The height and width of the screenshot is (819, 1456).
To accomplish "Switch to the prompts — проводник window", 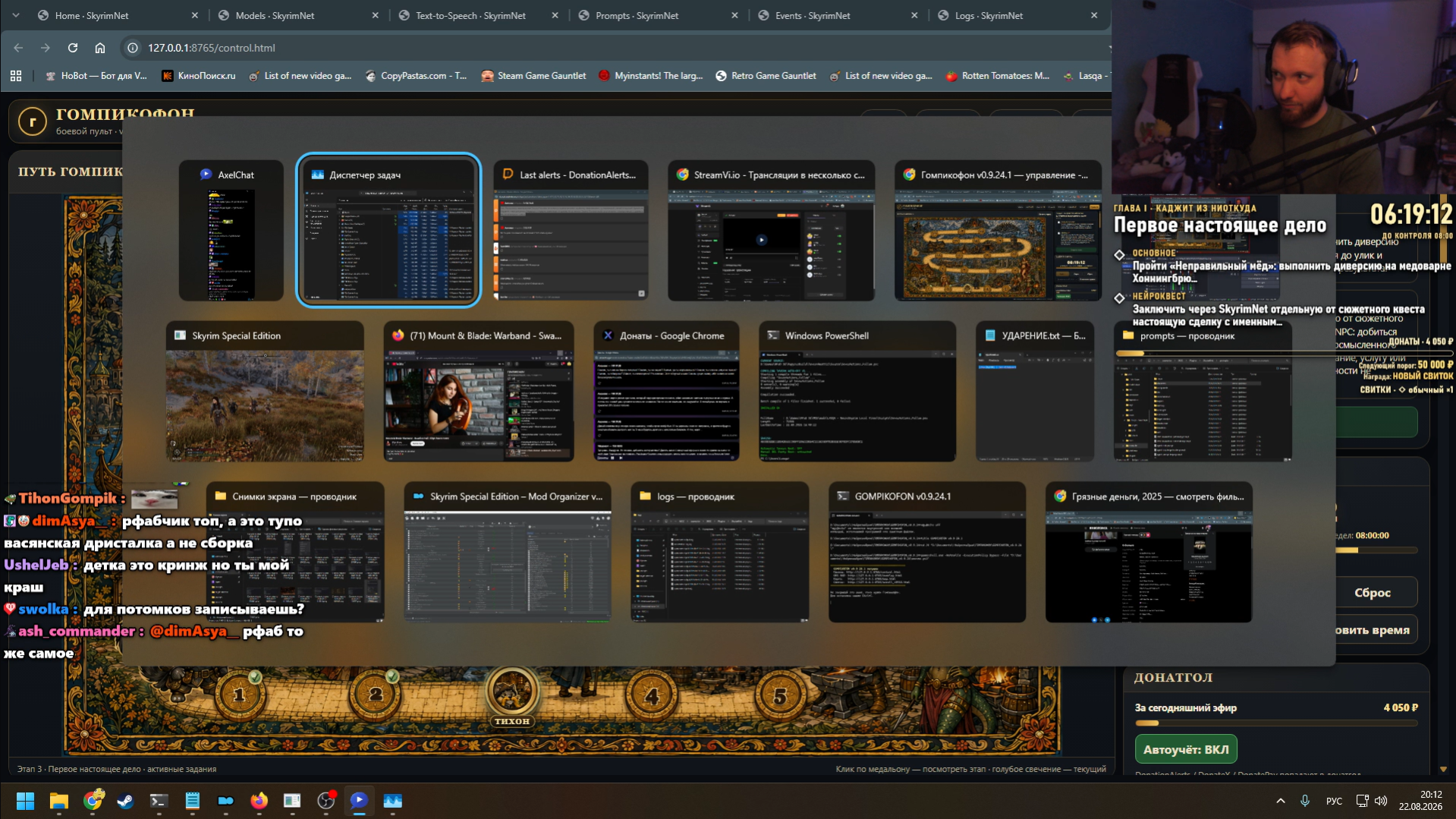I will tap(1203, 392).
